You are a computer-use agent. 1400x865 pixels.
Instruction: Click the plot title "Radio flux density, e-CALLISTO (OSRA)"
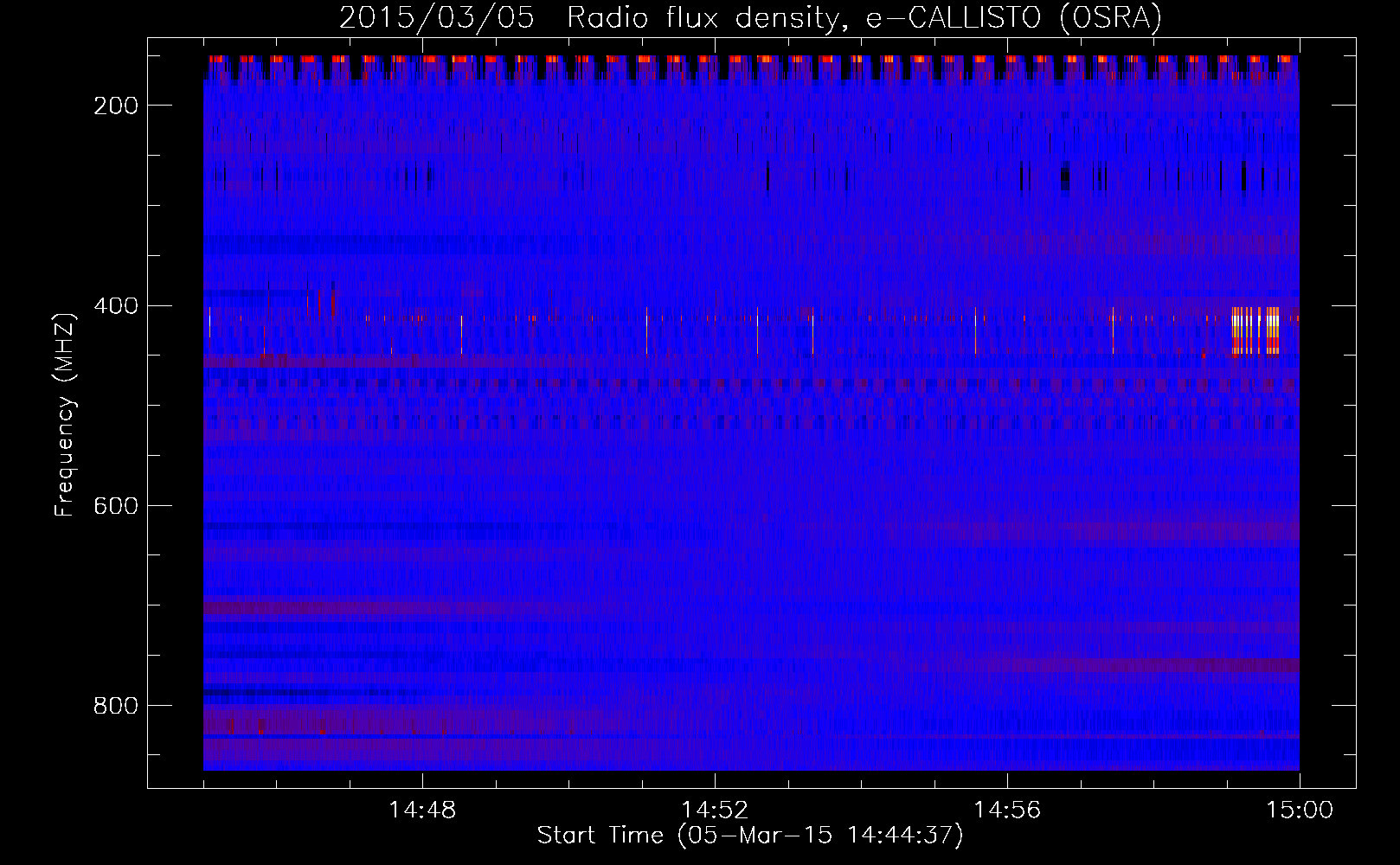click(x=864, y=17)
